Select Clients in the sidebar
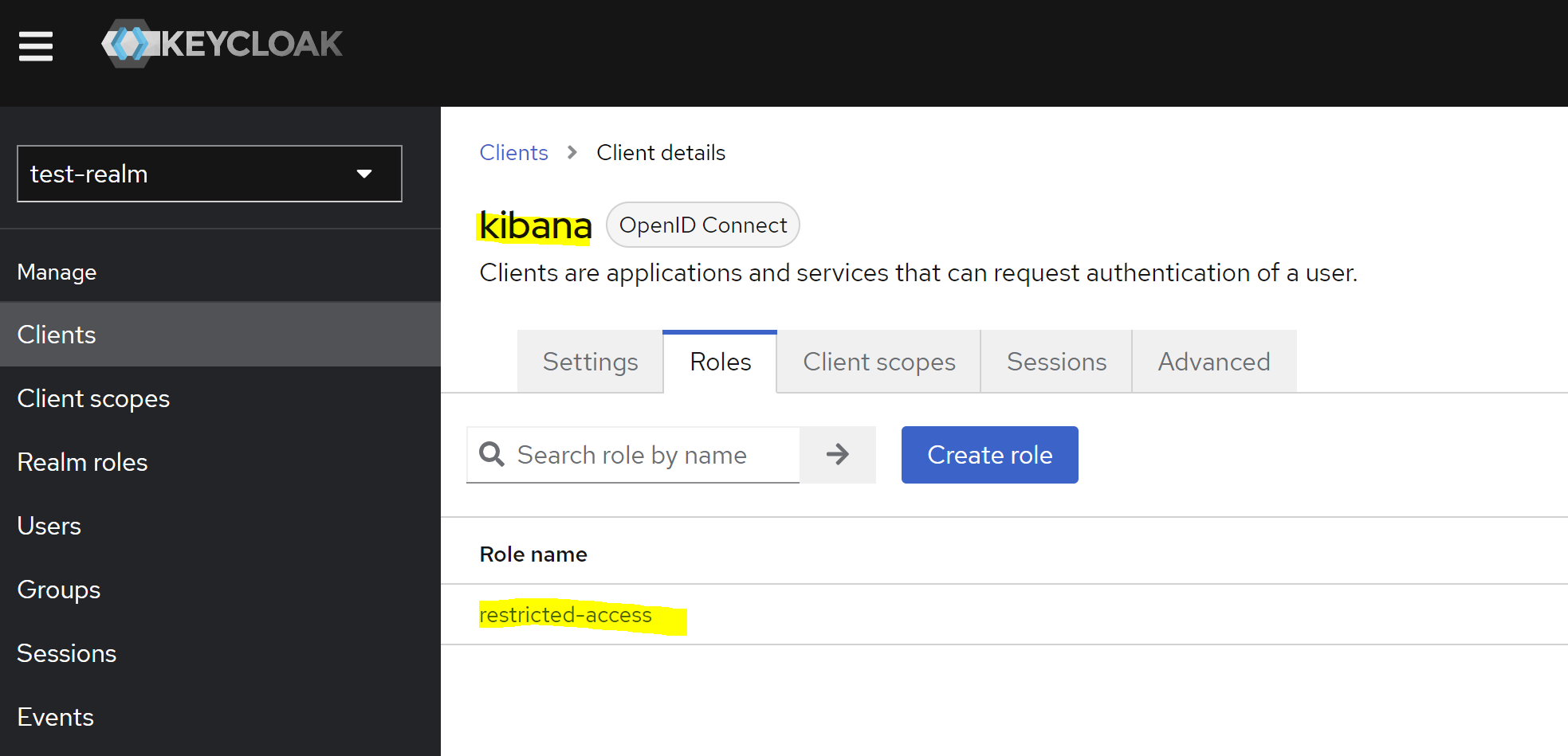1568x756 pixels. pos(56,335)
